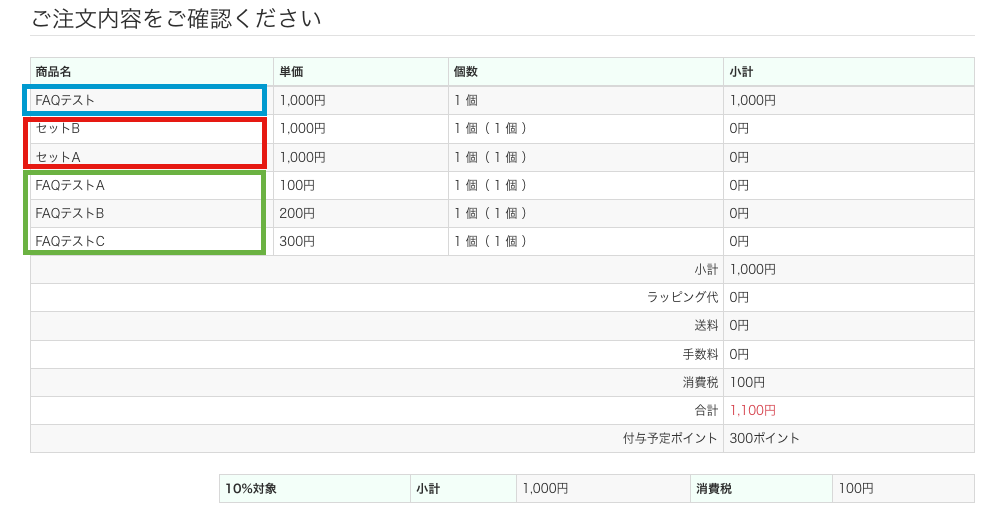Click the 1,000円 value in the tax table
Image resolution: width=991 pixels, height=518 pixels.
tap(545, 488)
